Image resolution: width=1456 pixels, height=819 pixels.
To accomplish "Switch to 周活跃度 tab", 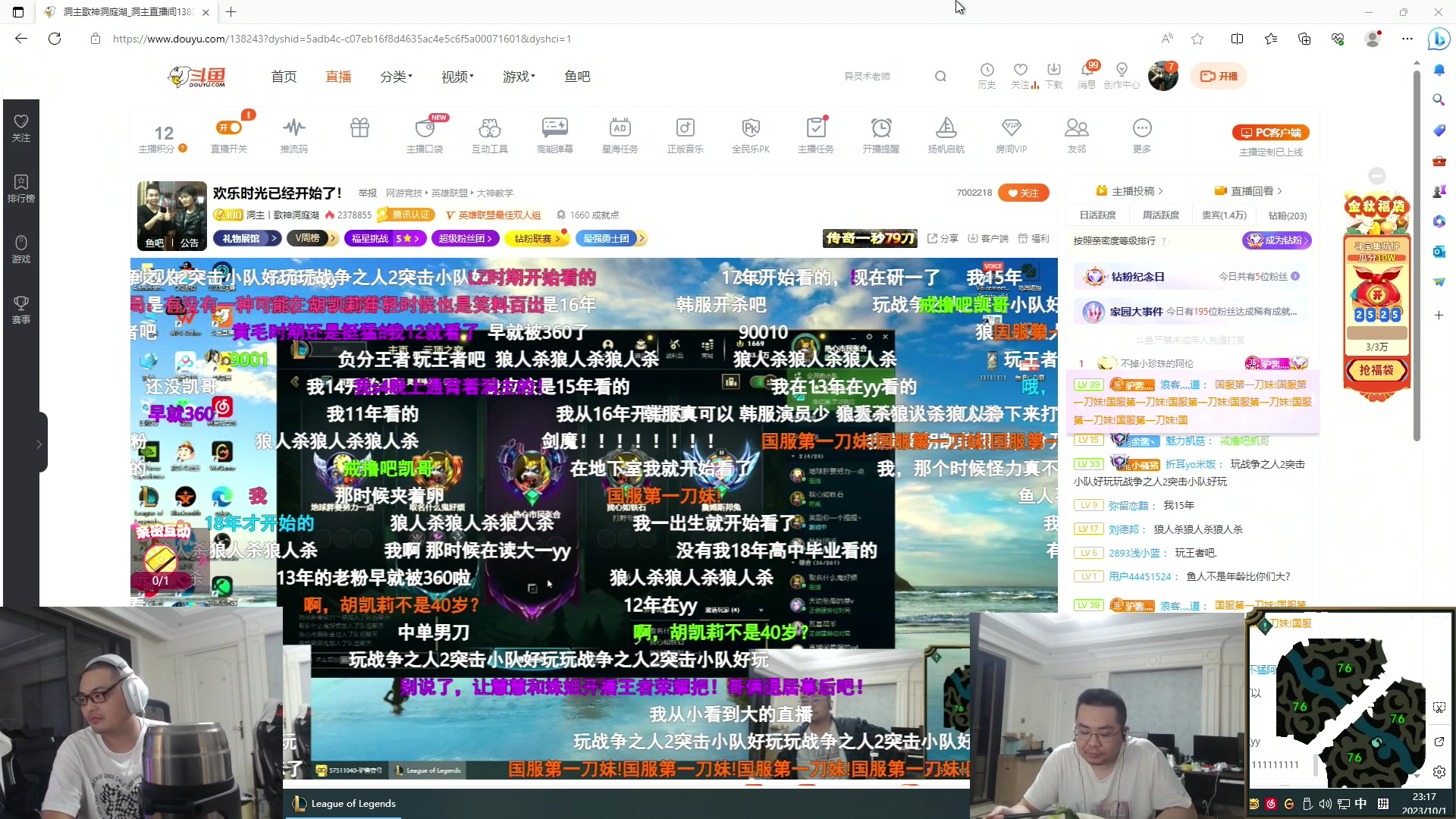I will coord(1161,215).
